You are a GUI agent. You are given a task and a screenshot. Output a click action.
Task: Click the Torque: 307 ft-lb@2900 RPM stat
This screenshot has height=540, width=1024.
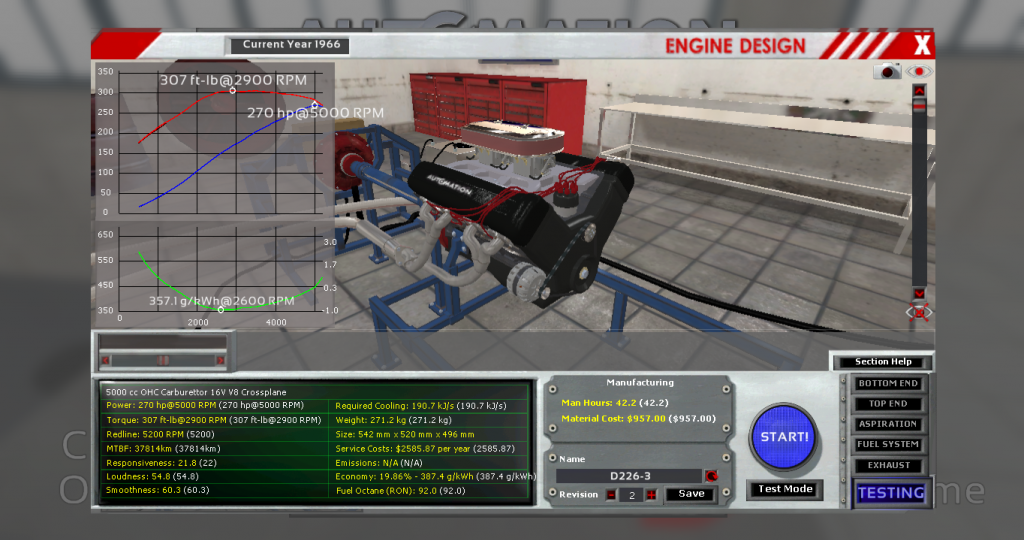tap(214, 420)
